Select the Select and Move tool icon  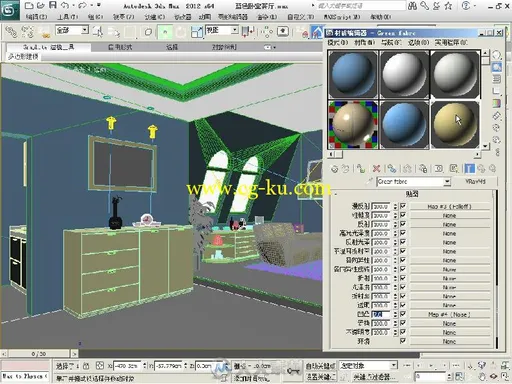click(x=165, y=32)
